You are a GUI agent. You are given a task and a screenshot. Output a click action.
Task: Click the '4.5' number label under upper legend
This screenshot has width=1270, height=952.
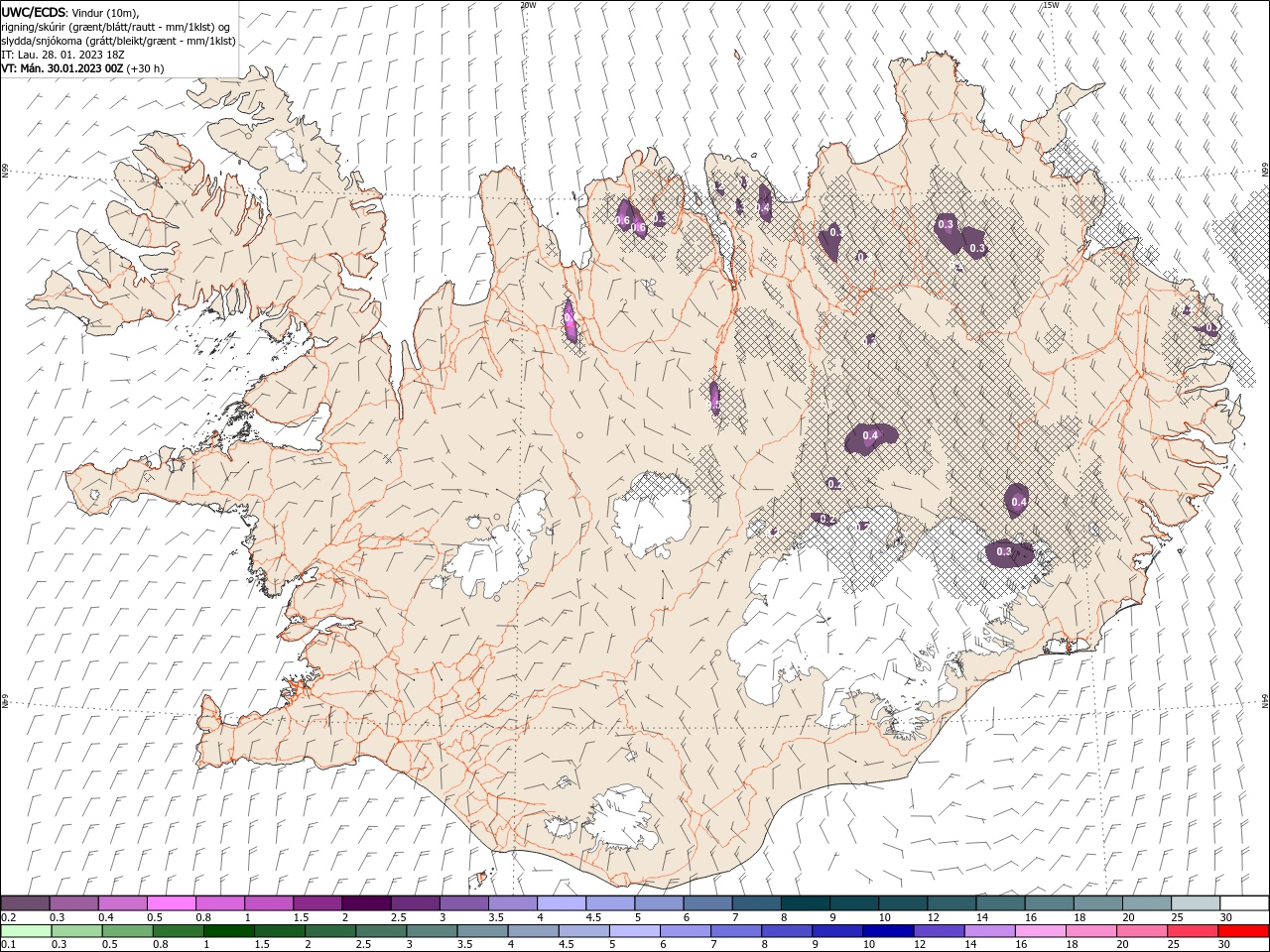(593, 917)
